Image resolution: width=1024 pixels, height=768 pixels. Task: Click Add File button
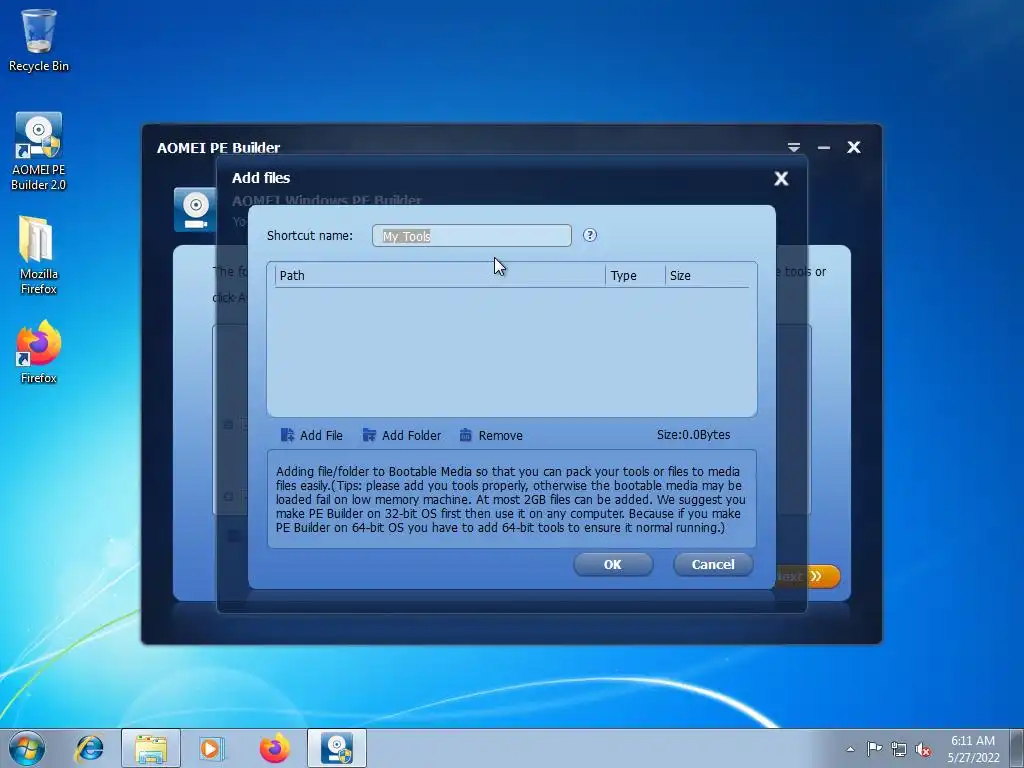[x=312, y=435]
